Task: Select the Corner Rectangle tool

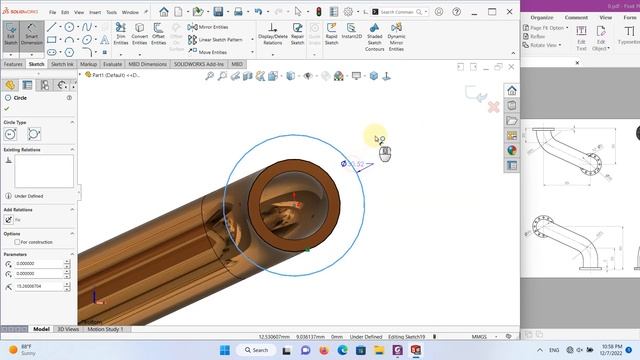Action: (51, 40)
